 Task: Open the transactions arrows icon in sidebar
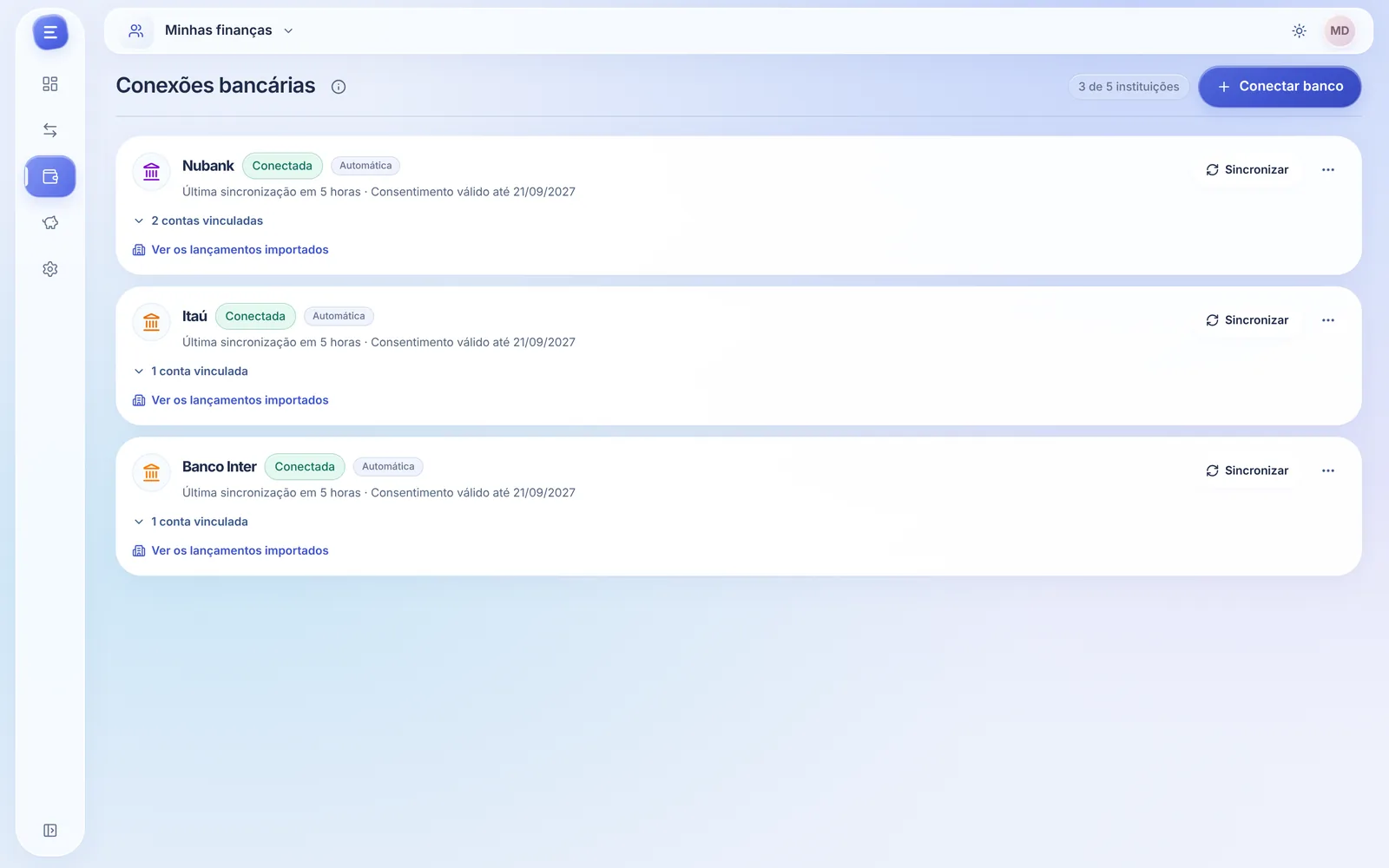pos(50,130)
